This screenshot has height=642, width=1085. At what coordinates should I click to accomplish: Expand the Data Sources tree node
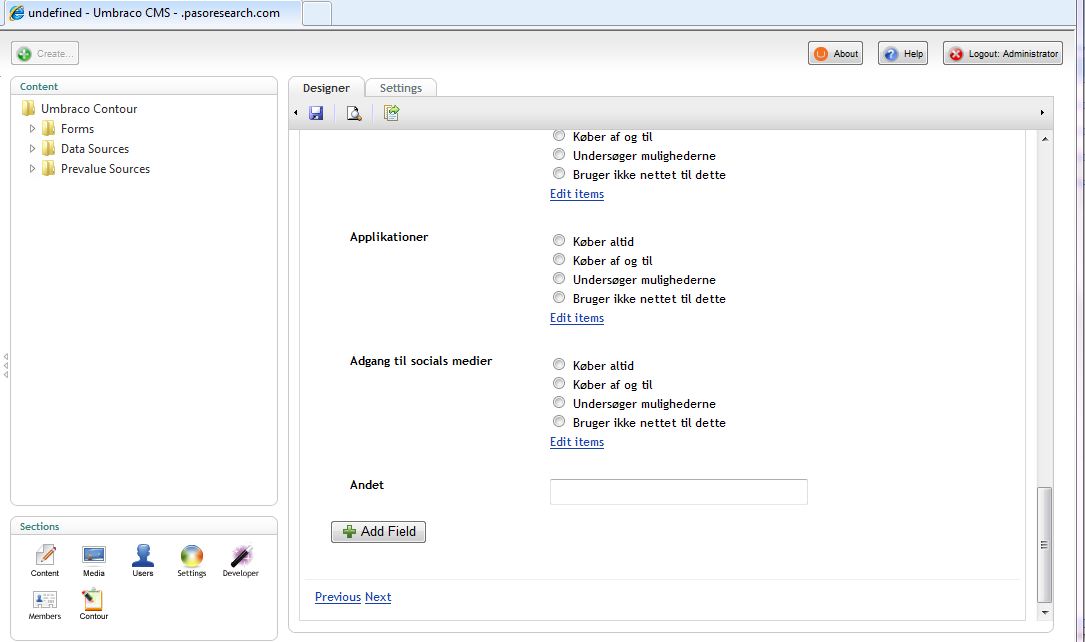point(32,149)
